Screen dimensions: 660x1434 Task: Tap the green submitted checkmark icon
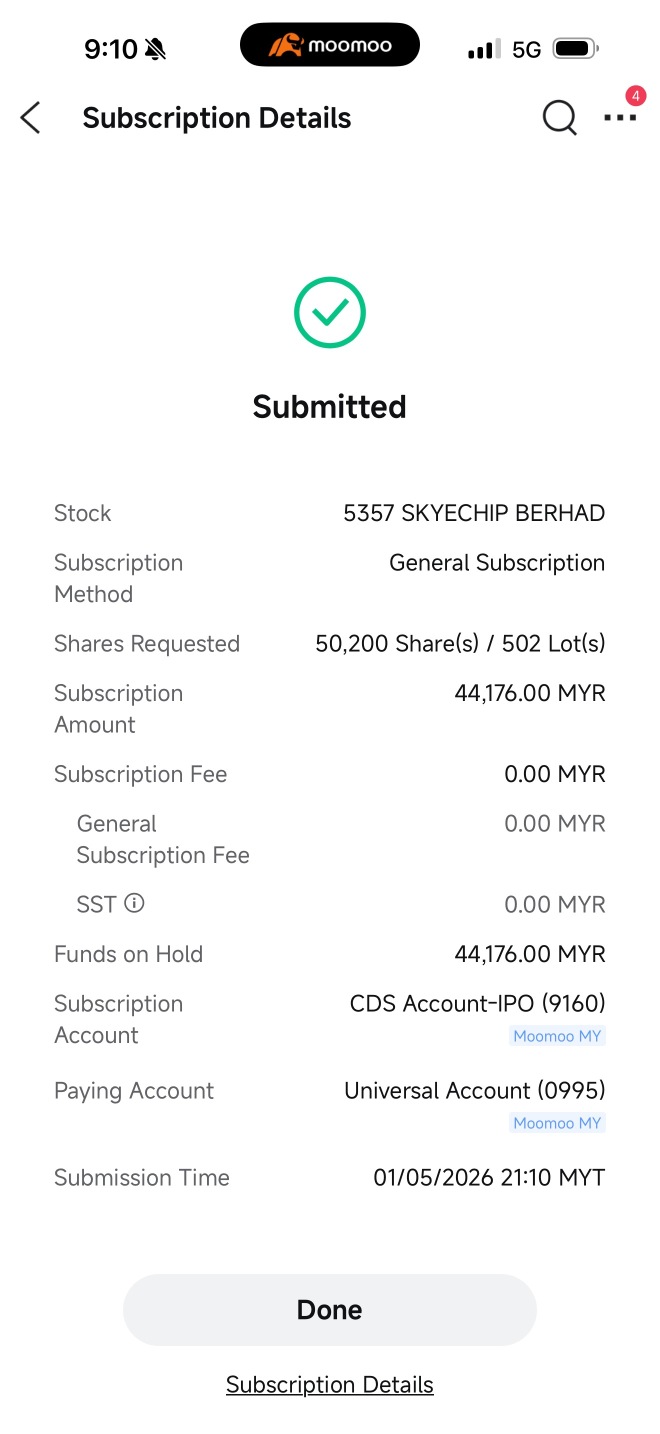point(330,313)
